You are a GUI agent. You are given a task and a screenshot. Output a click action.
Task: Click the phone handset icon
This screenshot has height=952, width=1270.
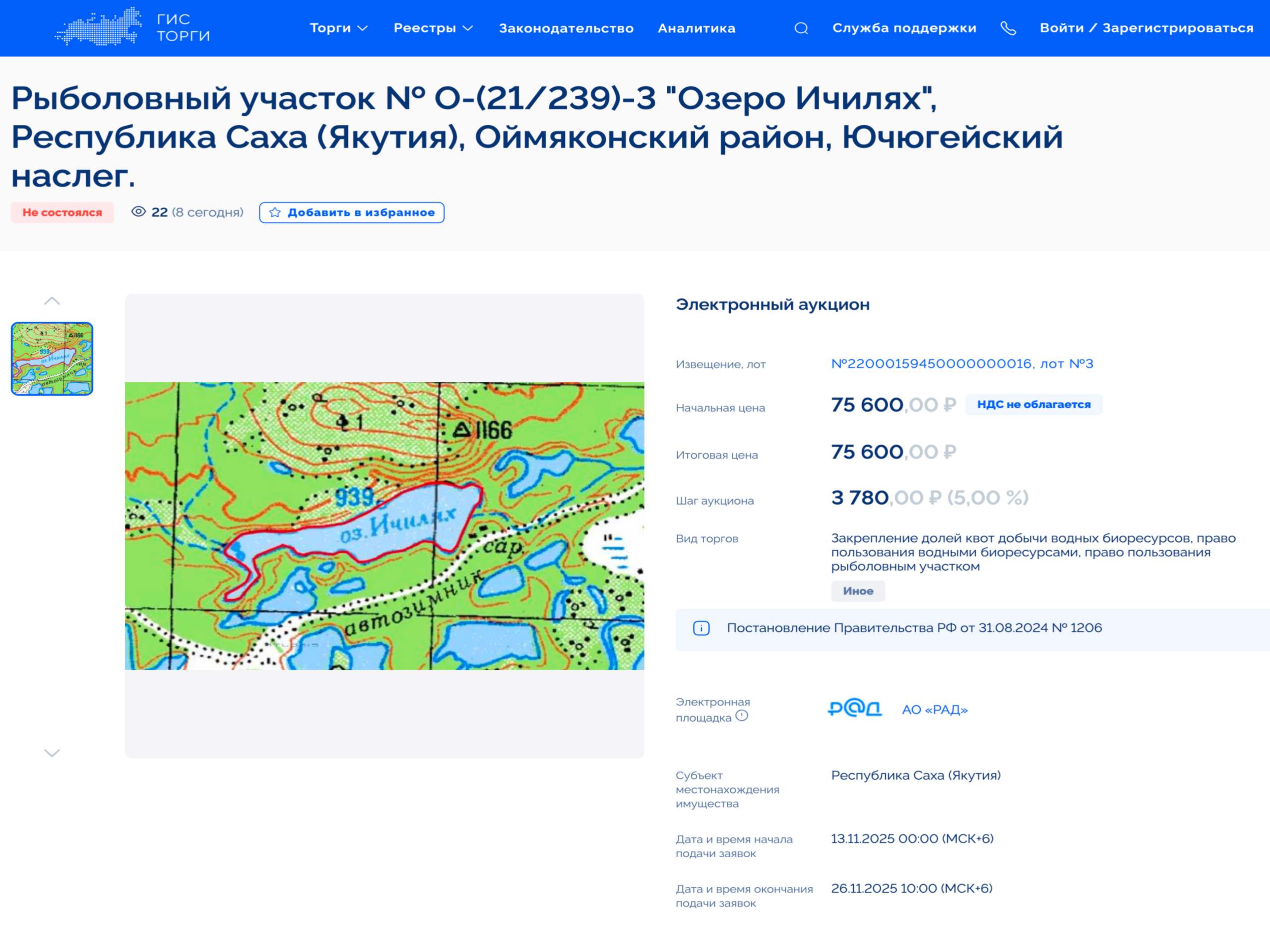coord(1008,28)
